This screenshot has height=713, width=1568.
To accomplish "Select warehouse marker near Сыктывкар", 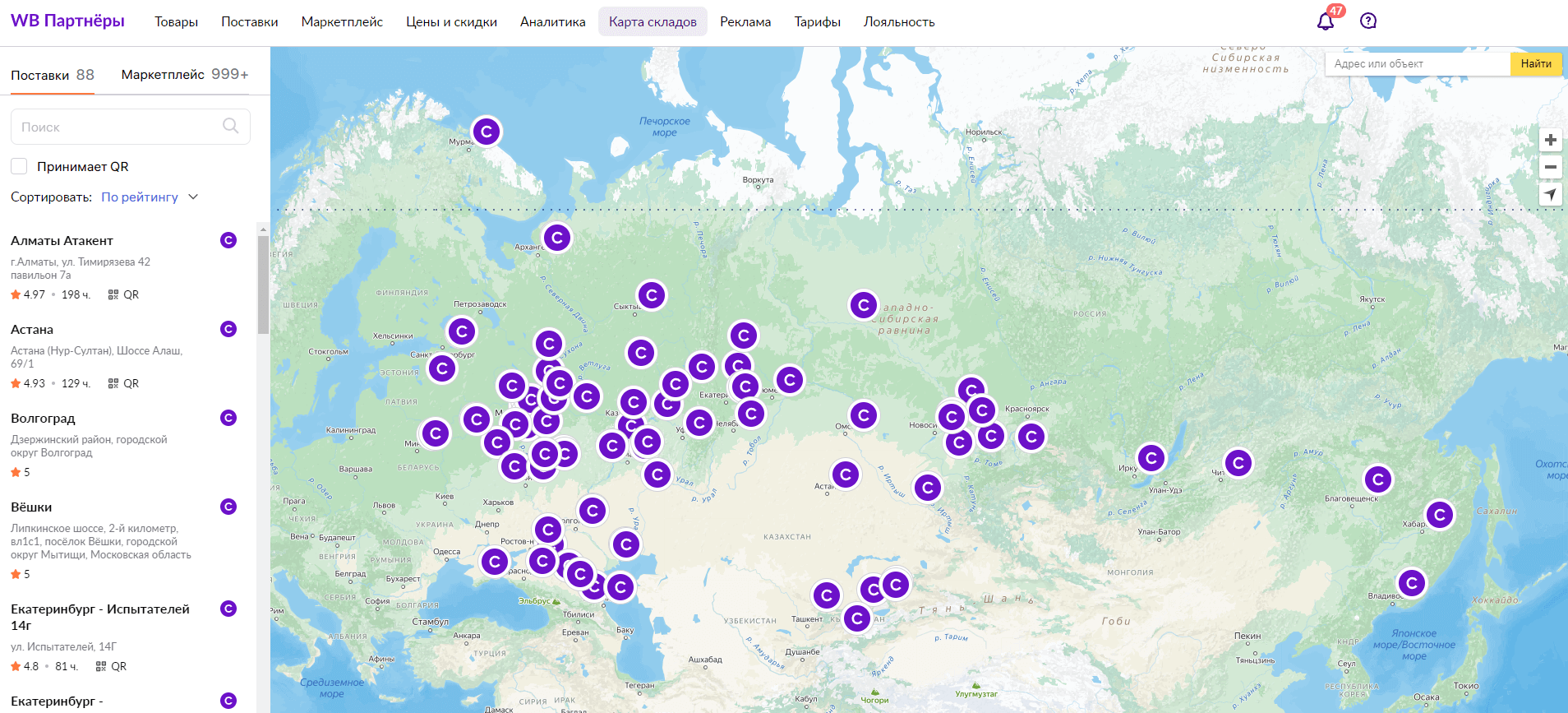I will click(652, 295).
